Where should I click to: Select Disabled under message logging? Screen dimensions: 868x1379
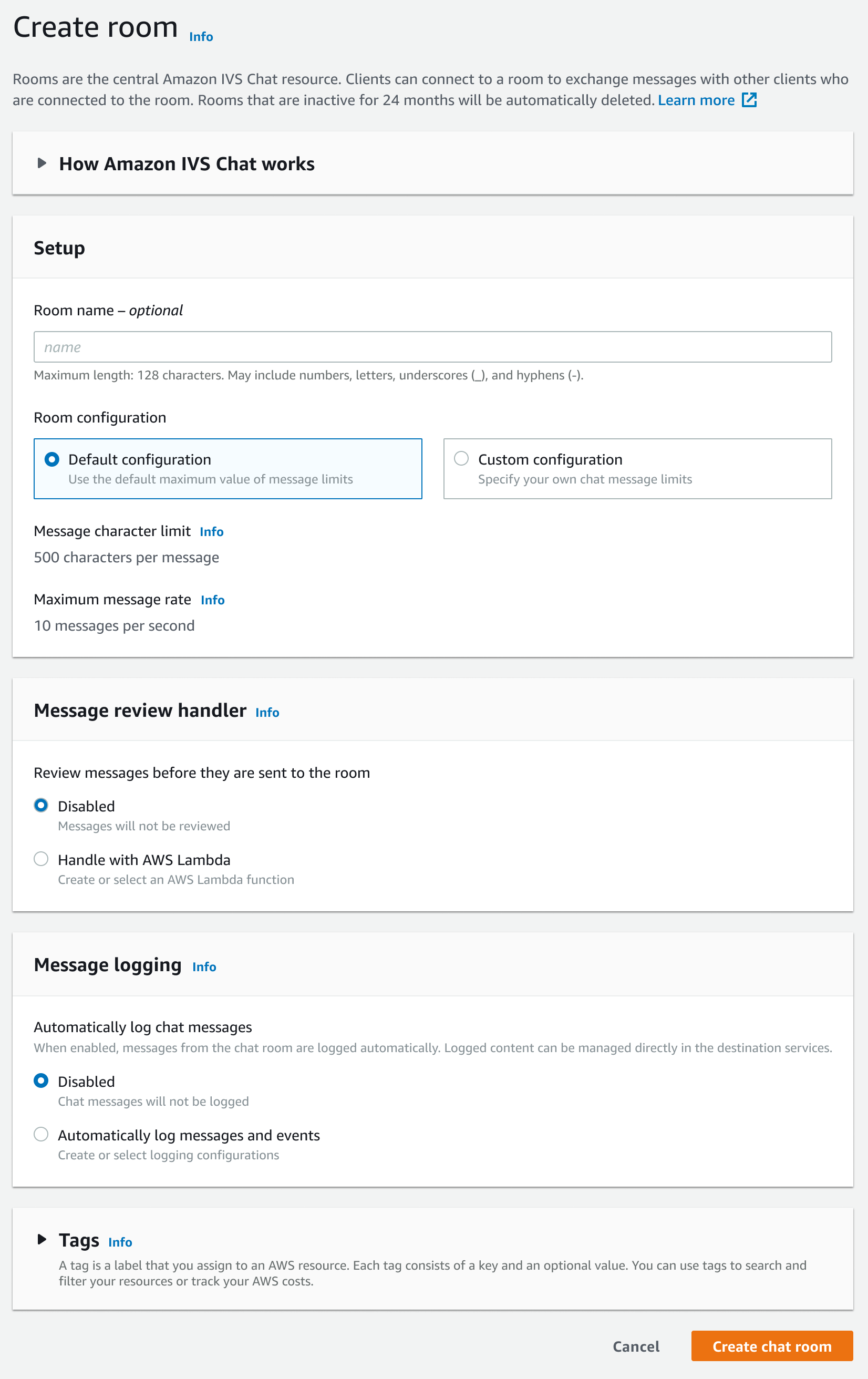click(41, 1081)
